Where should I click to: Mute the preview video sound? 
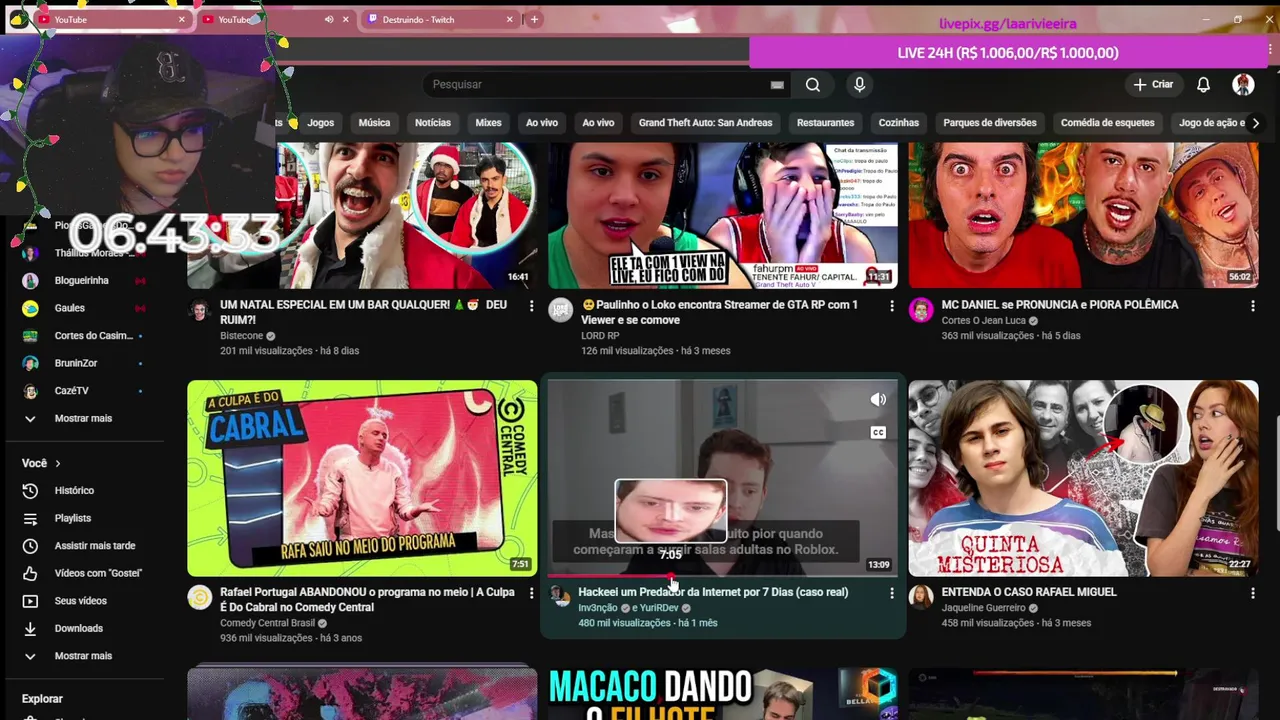tap(878, 400)
